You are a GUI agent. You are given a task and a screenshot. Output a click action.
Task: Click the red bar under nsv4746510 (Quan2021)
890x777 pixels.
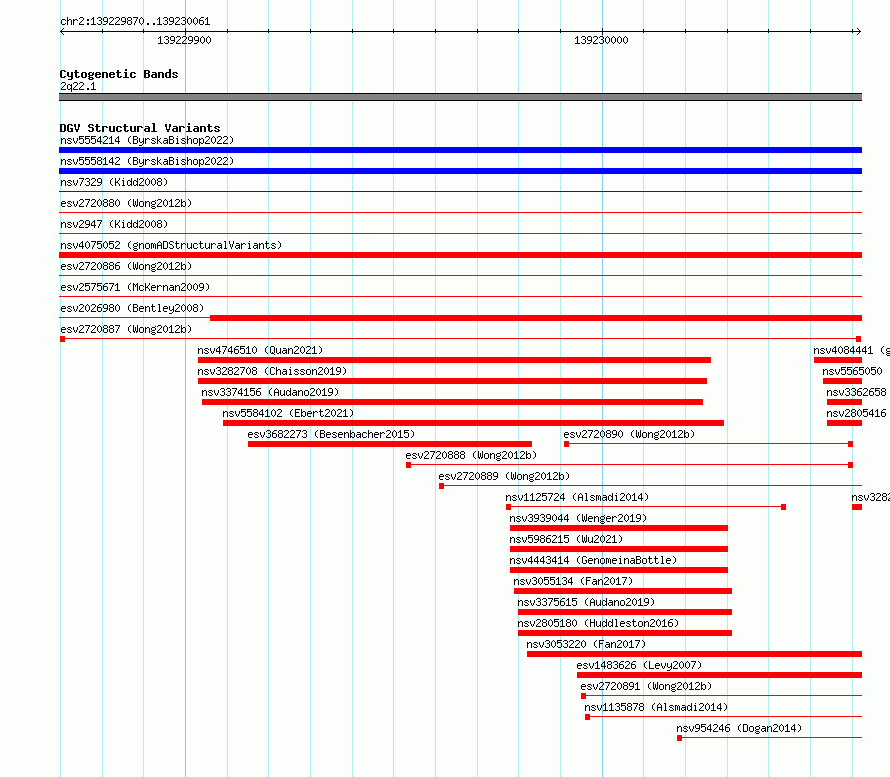click(x=454, y=360)
